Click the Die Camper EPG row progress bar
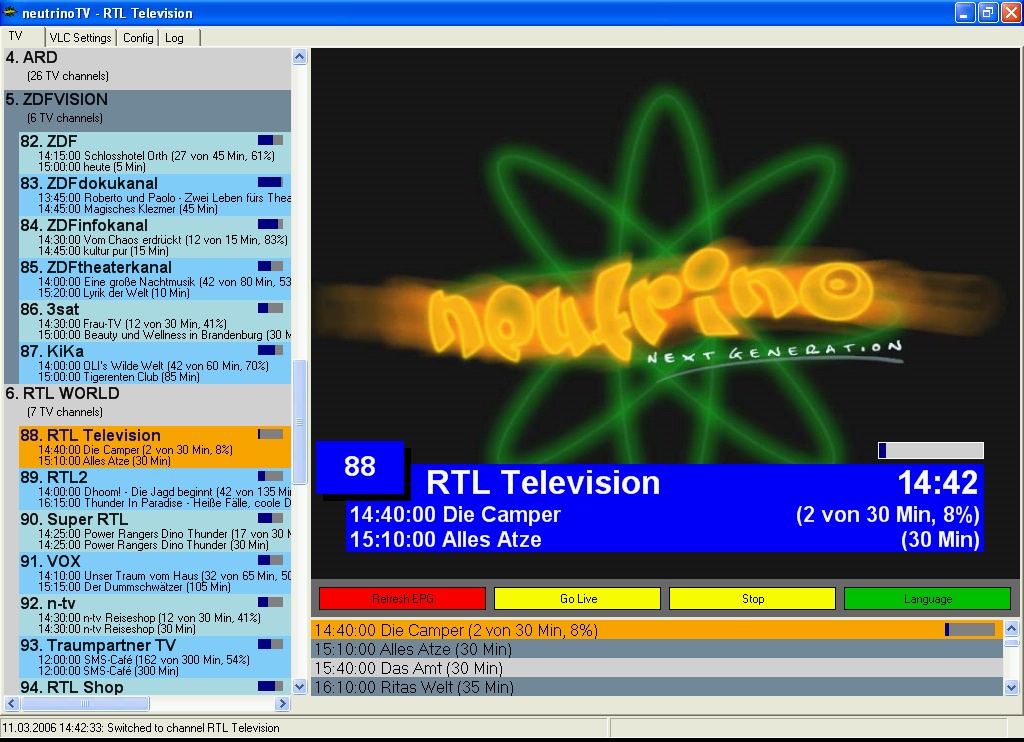Image resolution: width=1024 pixels, height=742 pixels. [x=969, y=629]
